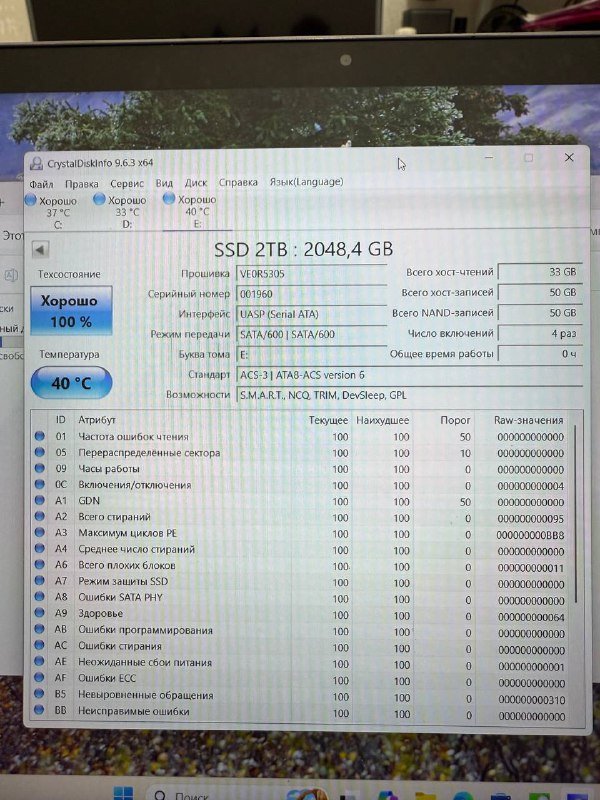Screen dimensions: 600x800
Task: Click the Атрибут column header
Action: tap(97, 420)
